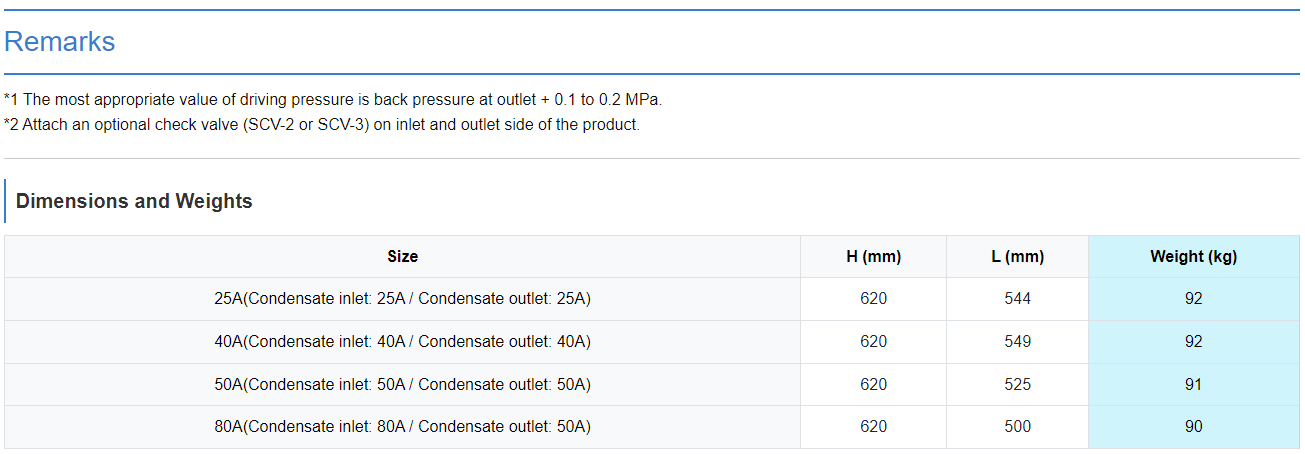Click the weight cell showing 91
The image size is (1305, 454).
coord(1193,385)
